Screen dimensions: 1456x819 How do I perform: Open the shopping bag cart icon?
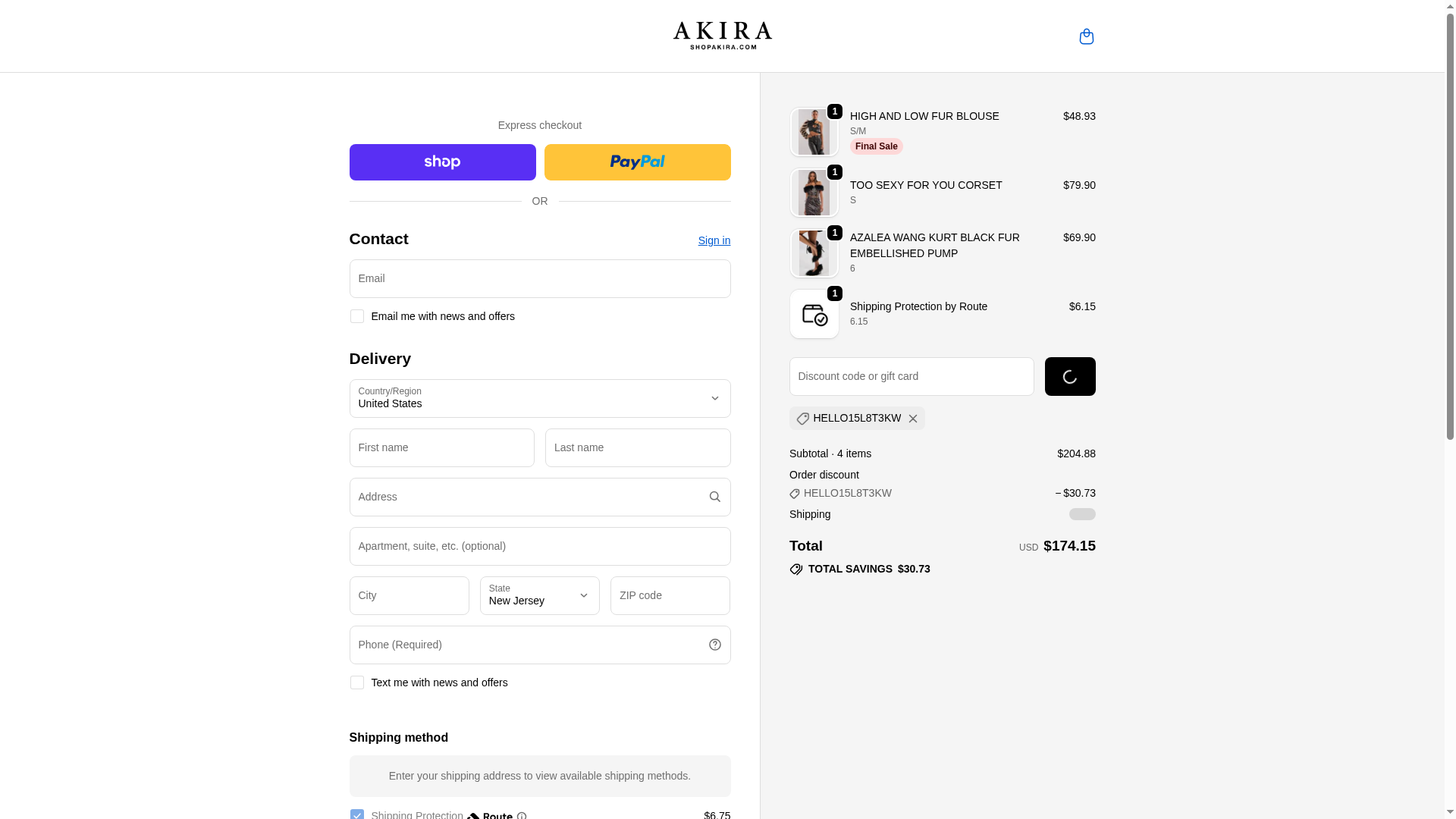tap(1086, 36)
